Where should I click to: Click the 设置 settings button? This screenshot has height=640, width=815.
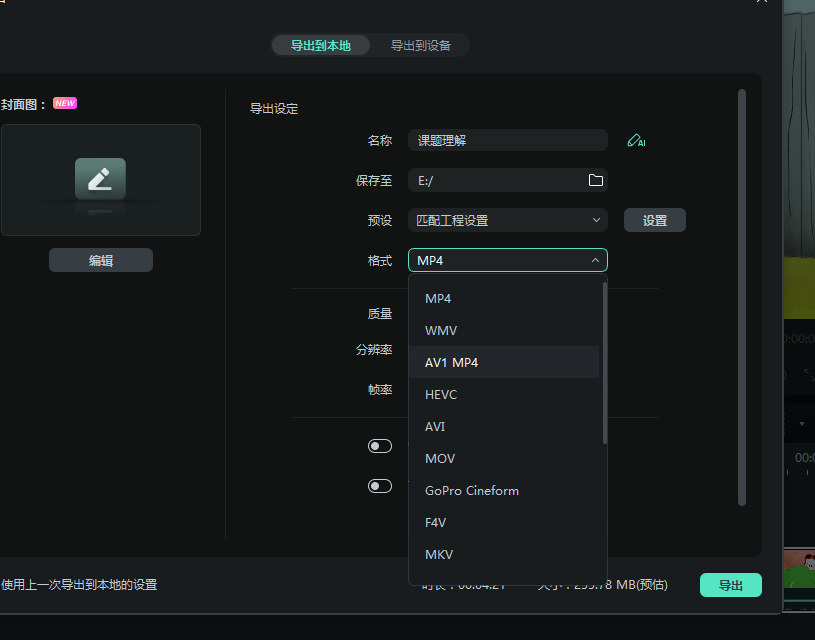point(654,220)
